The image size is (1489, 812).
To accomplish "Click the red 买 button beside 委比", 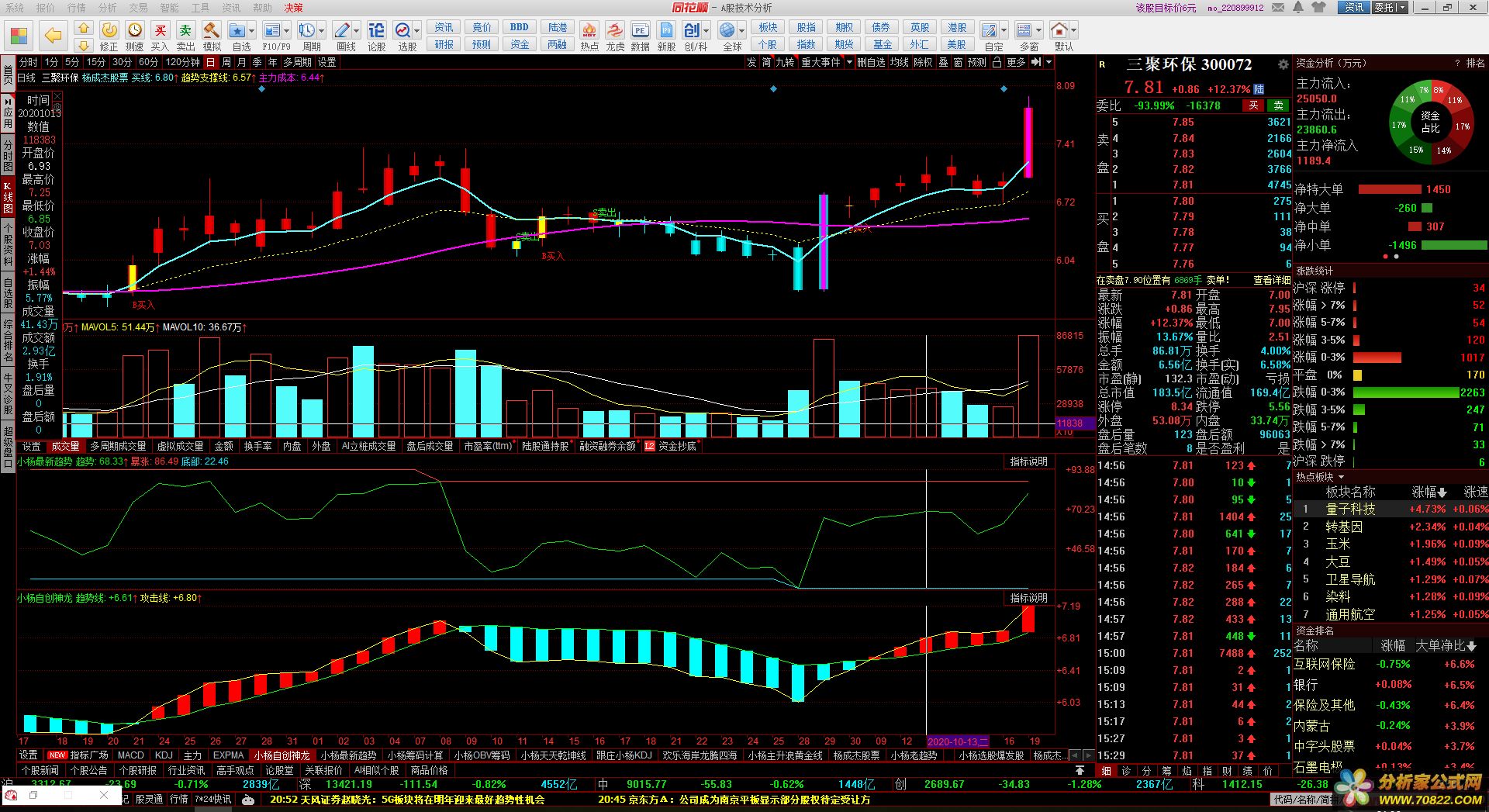I will tap(1254, 105).
